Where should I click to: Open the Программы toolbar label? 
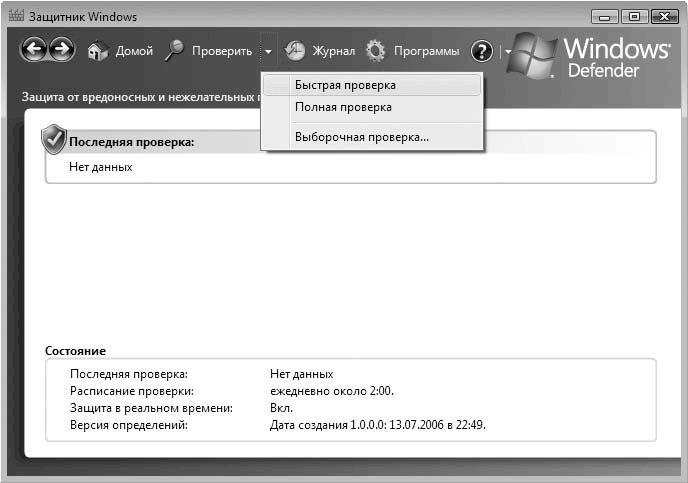426,51
